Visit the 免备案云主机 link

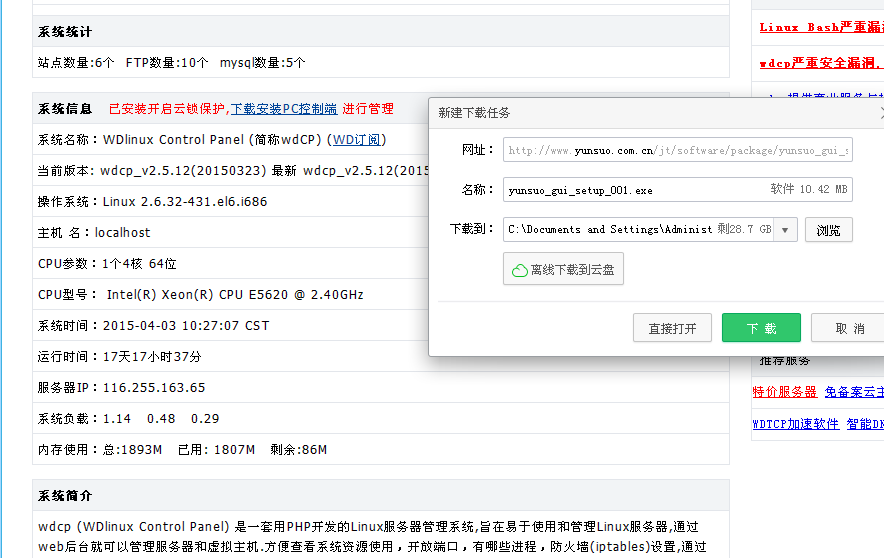click(854, 392)
